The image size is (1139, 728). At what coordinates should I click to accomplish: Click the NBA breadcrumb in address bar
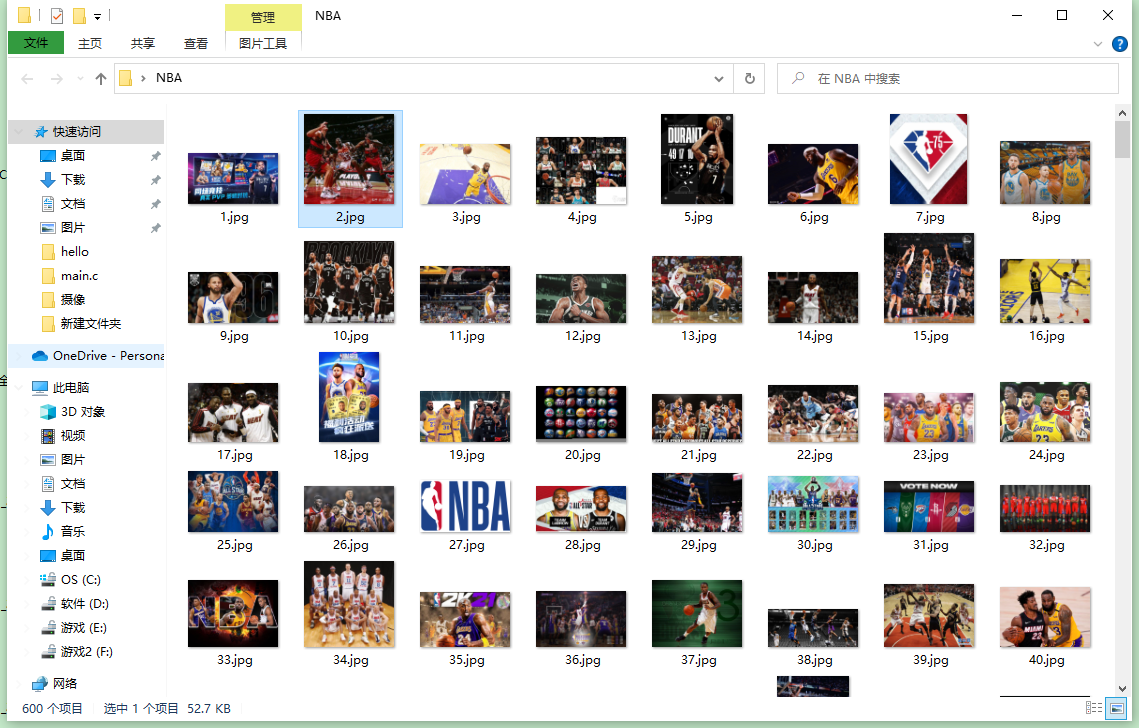click(169, 78)
